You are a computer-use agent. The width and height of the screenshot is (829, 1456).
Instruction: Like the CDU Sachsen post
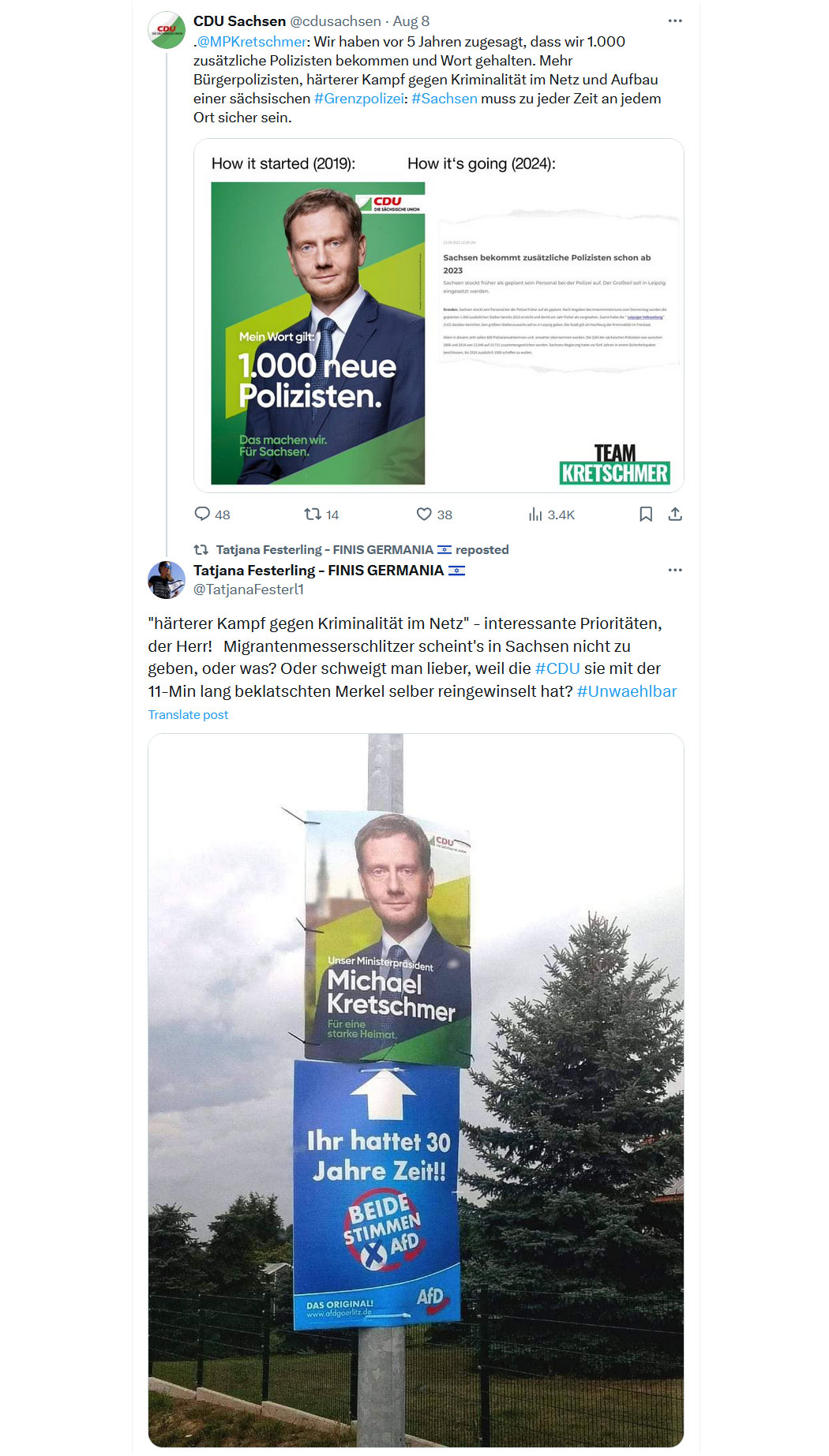[x=424, y=515]
